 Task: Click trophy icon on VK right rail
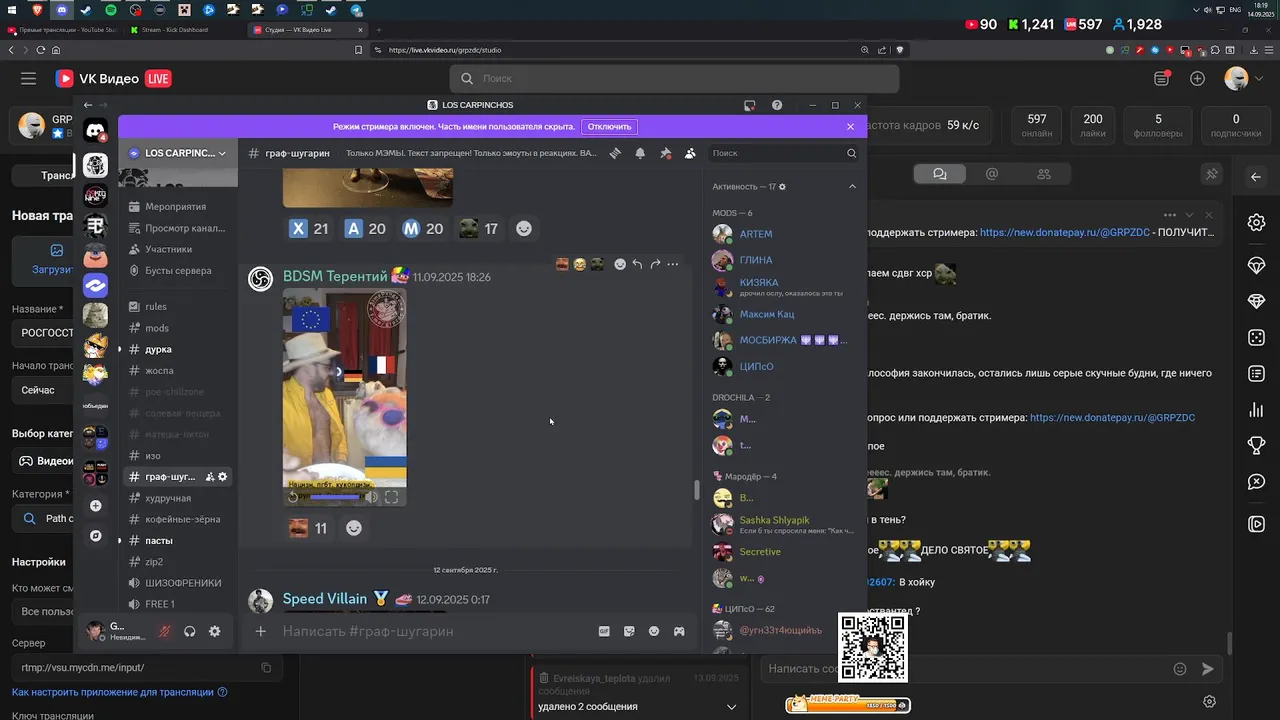coord(1257,446)
